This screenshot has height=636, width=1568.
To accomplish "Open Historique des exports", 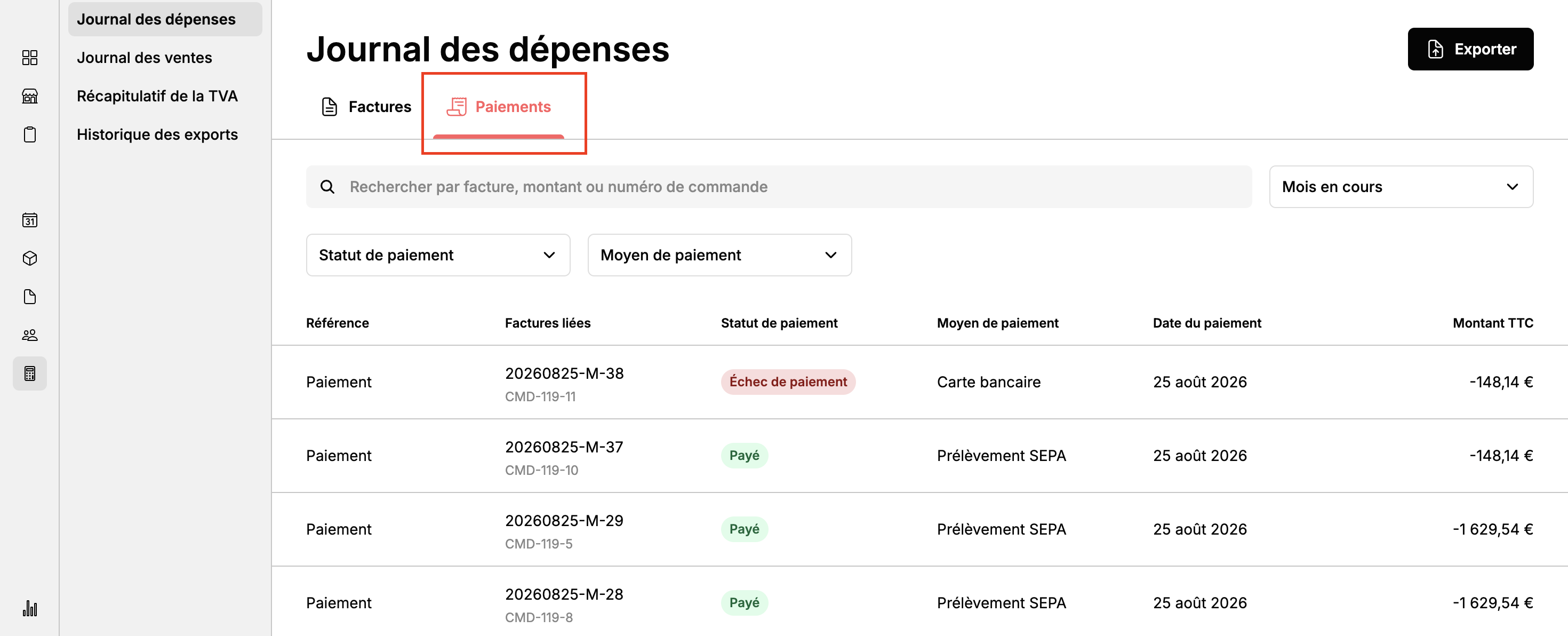I will [157, 134].
